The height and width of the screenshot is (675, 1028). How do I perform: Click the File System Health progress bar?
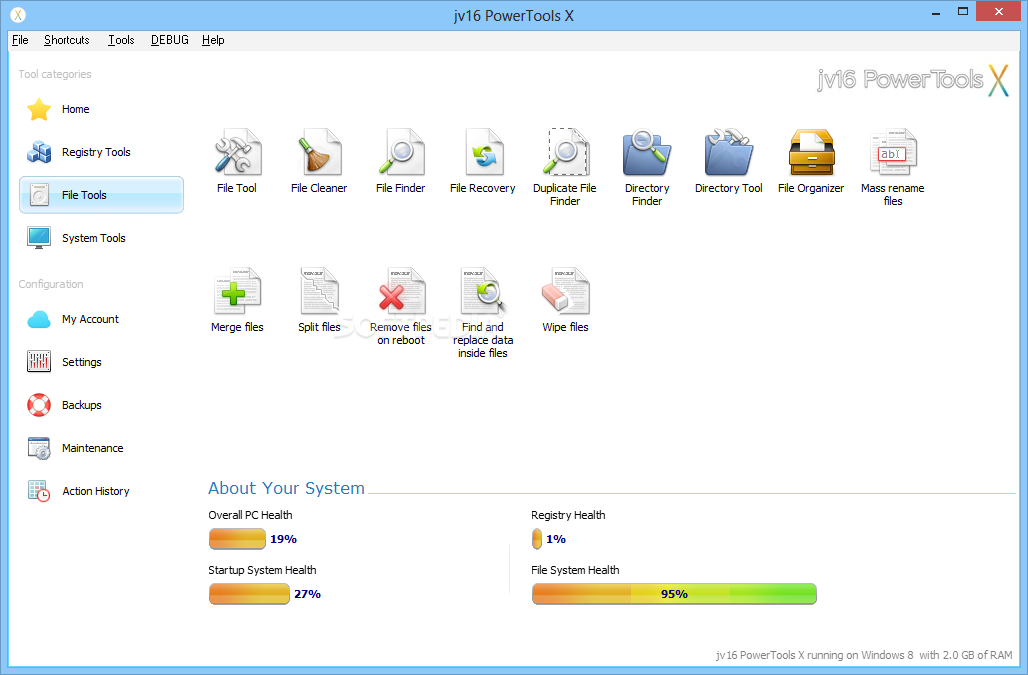(674, 593)
